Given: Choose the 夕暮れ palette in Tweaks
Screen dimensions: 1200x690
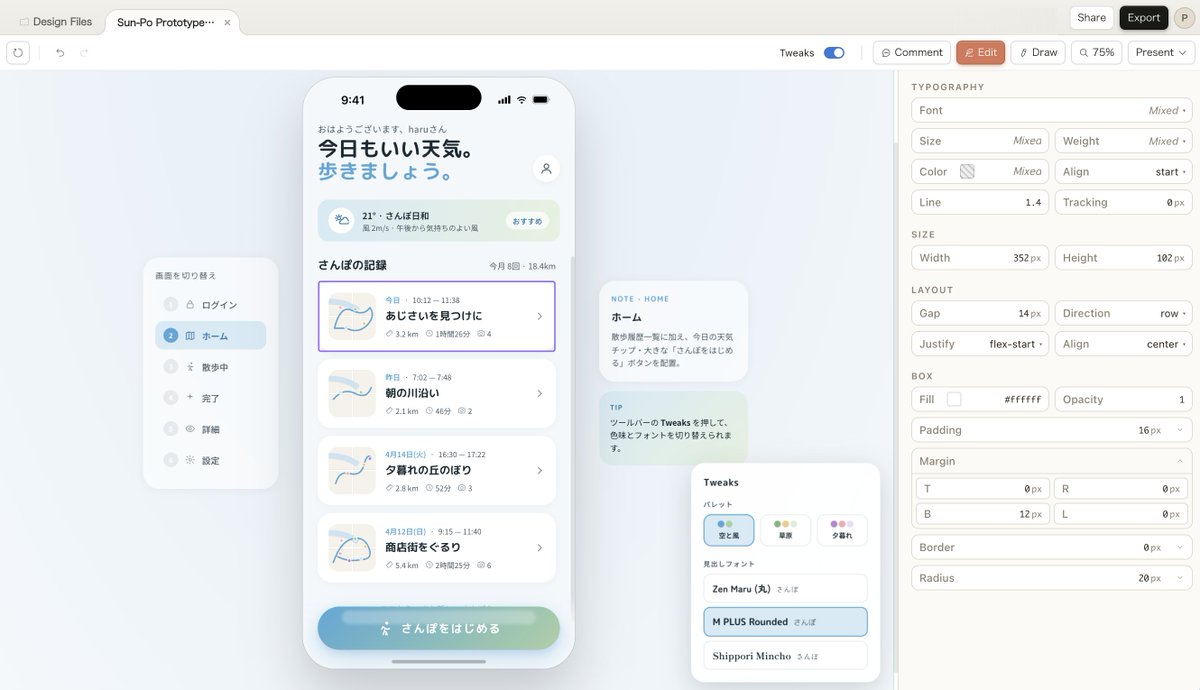Looking at the screenshot, I should 841,529.
